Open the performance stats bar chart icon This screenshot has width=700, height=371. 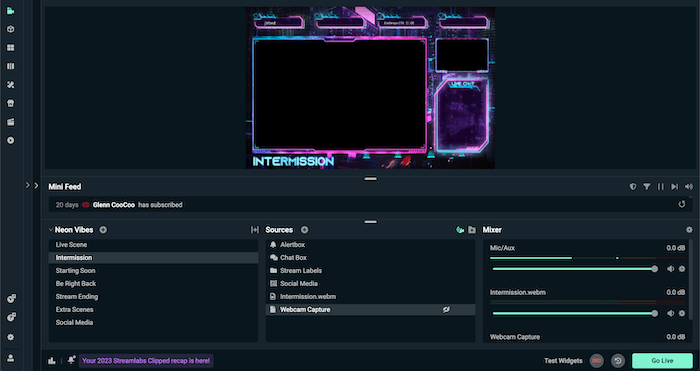click(x=52, y=361)
